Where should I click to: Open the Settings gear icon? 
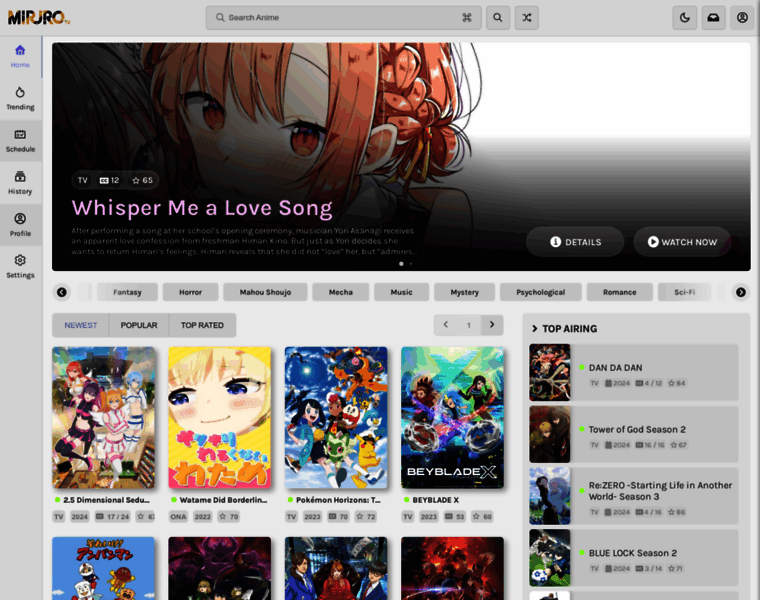(x=20, y=261)
